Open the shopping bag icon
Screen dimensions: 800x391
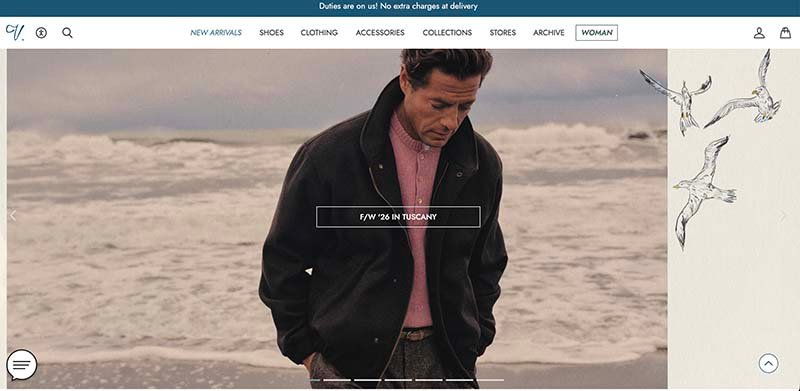785,33
